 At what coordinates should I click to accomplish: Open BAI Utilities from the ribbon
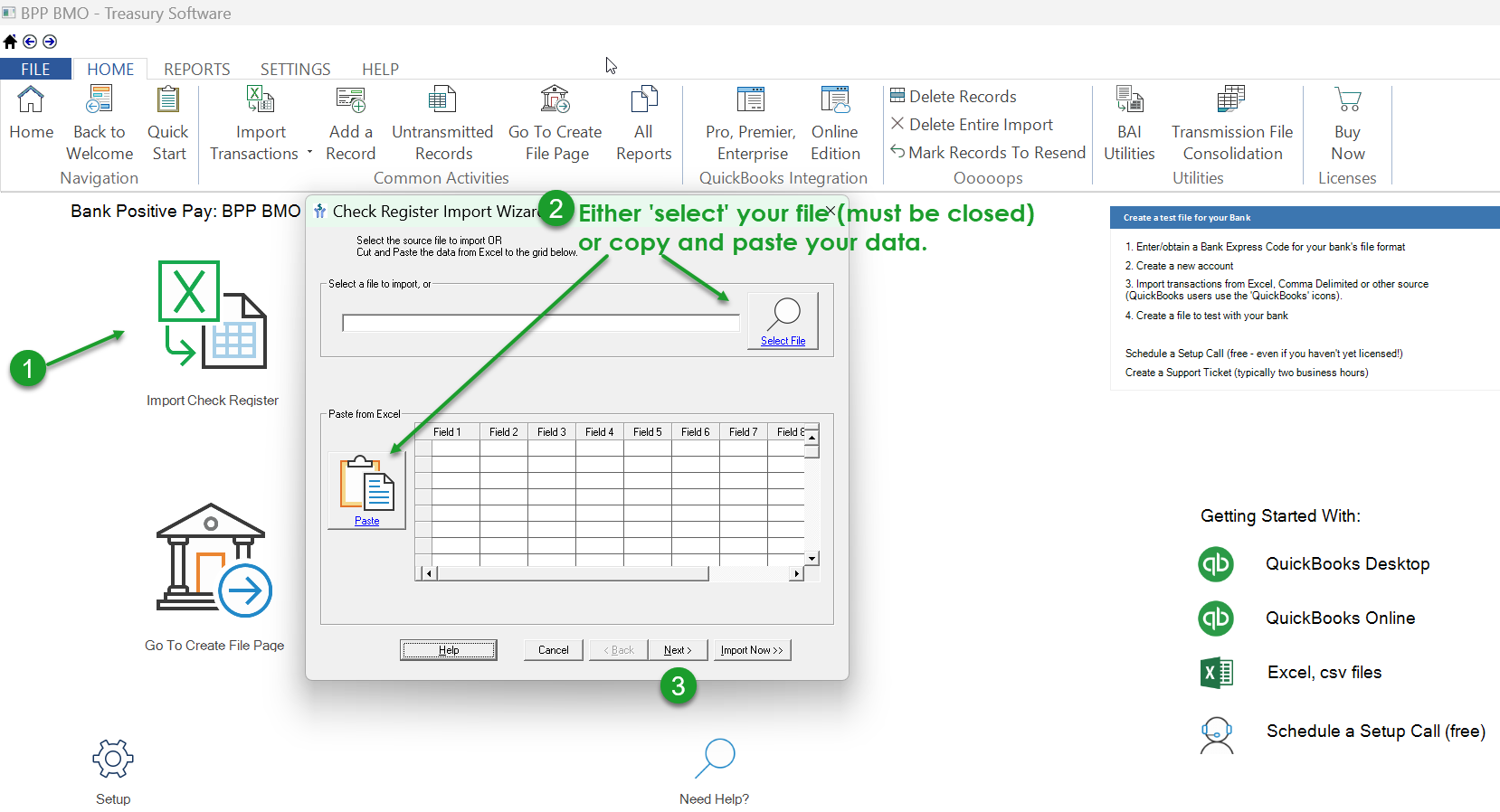[1129, 99]
